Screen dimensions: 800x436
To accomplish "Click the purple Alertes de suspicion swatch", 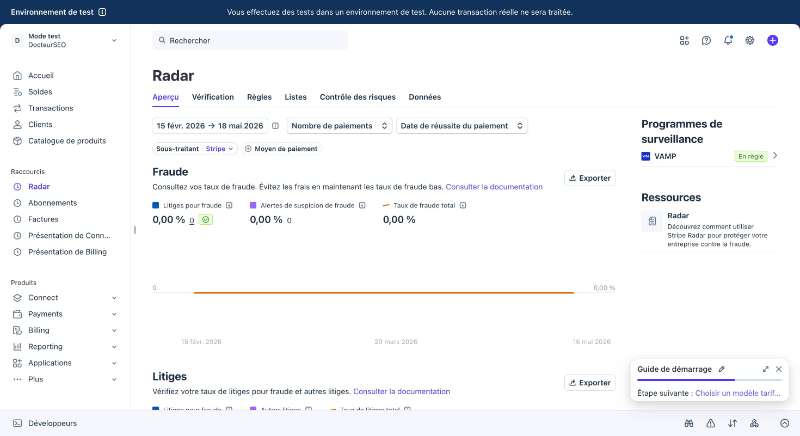I will click(253, 205).
